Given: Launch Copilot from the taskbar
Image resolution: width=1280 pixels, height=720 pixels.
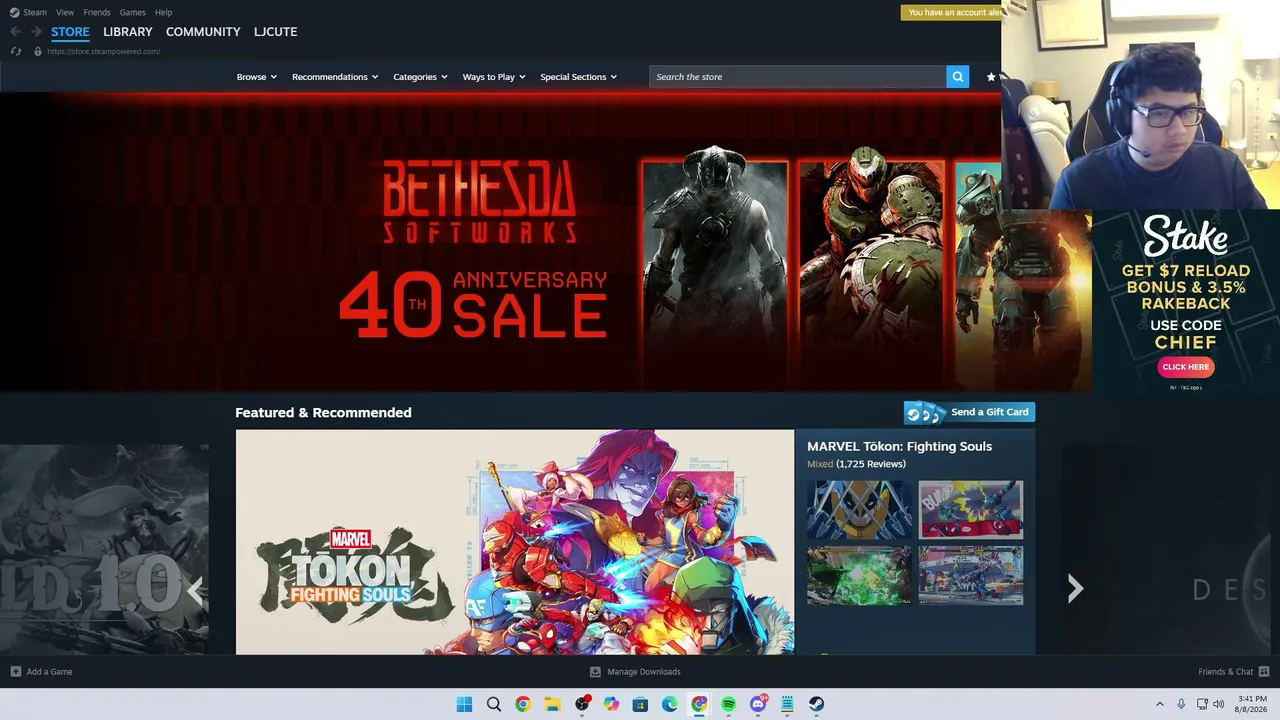Looking at the screenshot, I should (611, 704).
